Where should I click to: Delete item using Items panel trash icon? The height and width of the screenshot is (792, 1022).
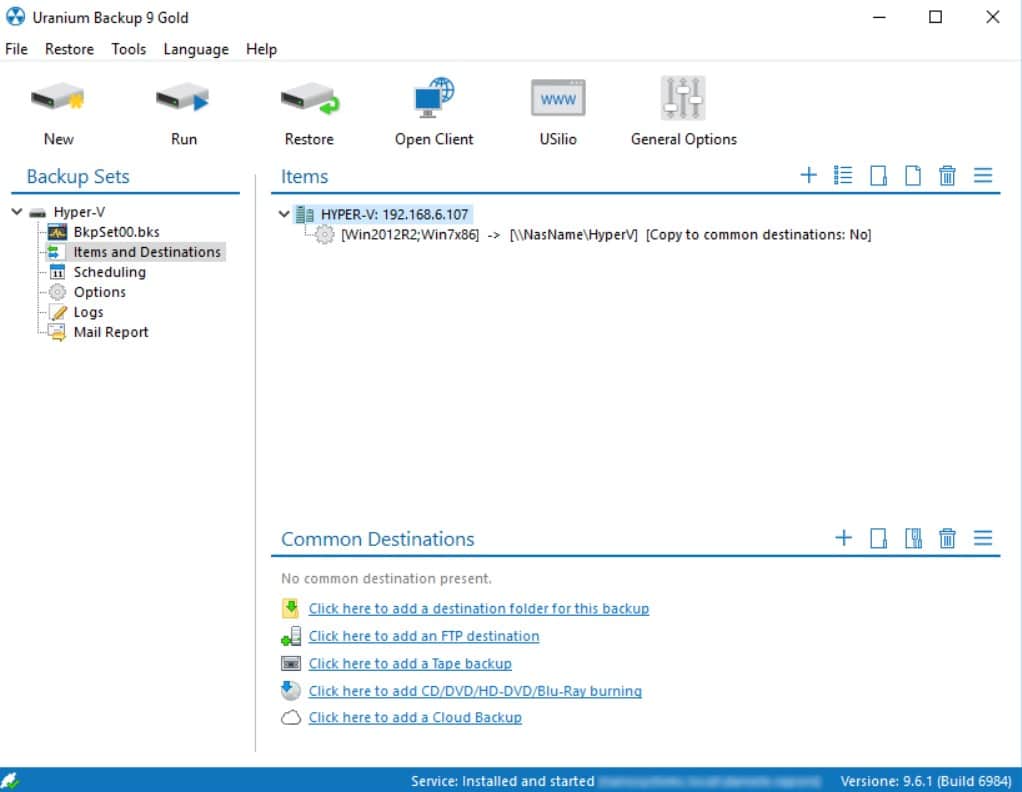pos(948,175)
